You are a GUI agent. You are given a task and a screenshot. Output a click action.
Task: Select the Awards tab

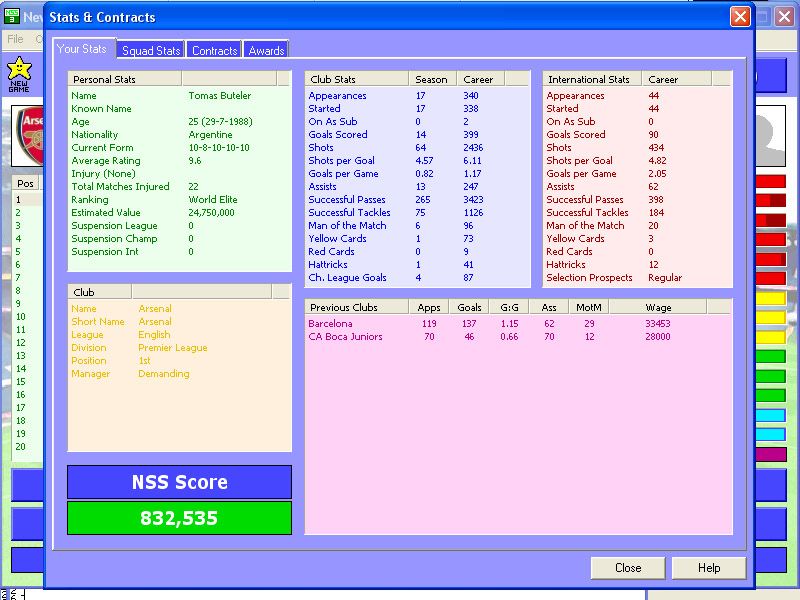(266, 50)
